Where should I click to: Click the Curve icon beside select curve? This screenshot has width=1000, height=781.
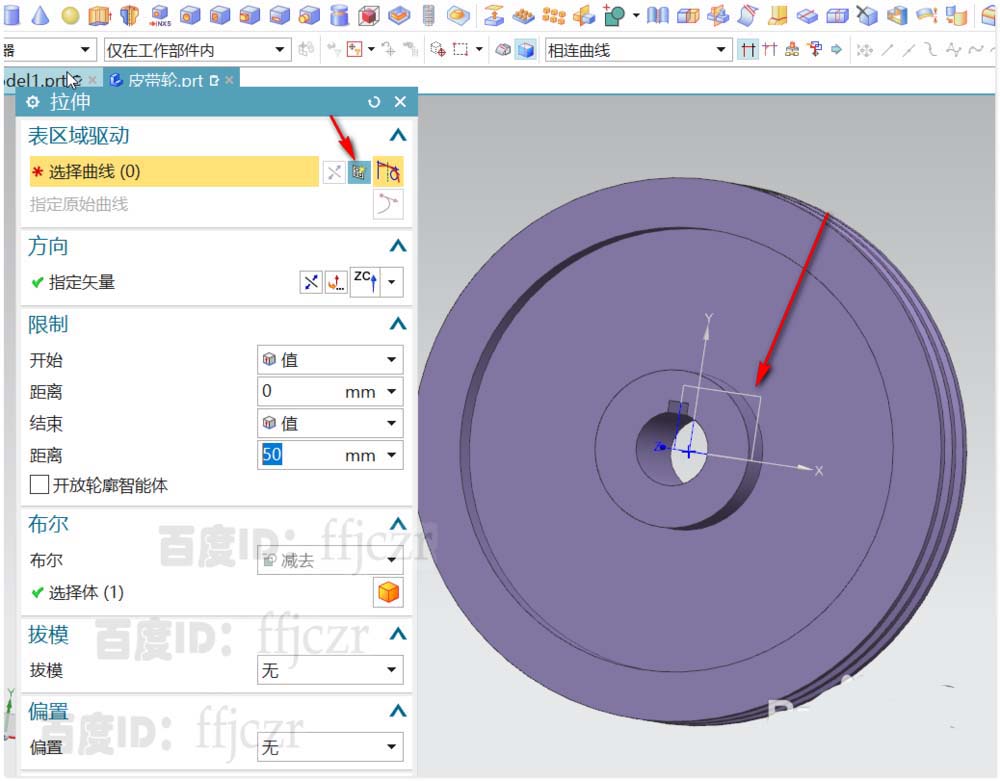(x=388, y=172)
